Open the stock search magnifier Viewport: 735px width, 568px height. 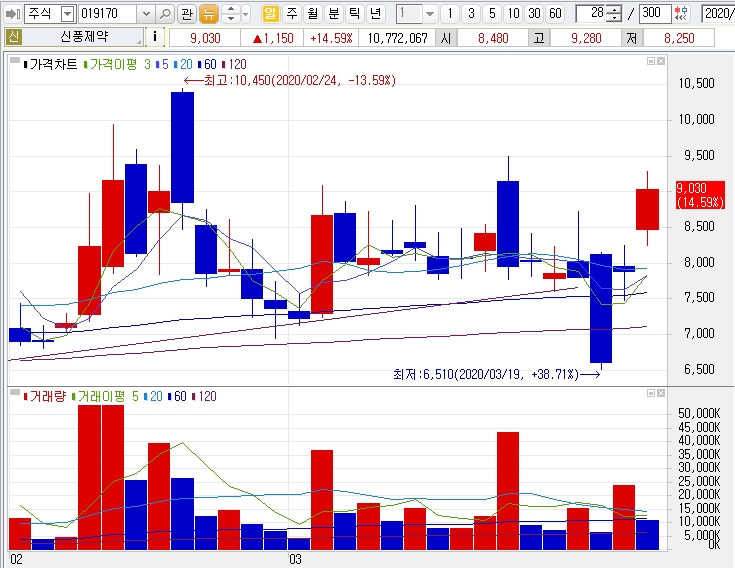click(165, 14)
